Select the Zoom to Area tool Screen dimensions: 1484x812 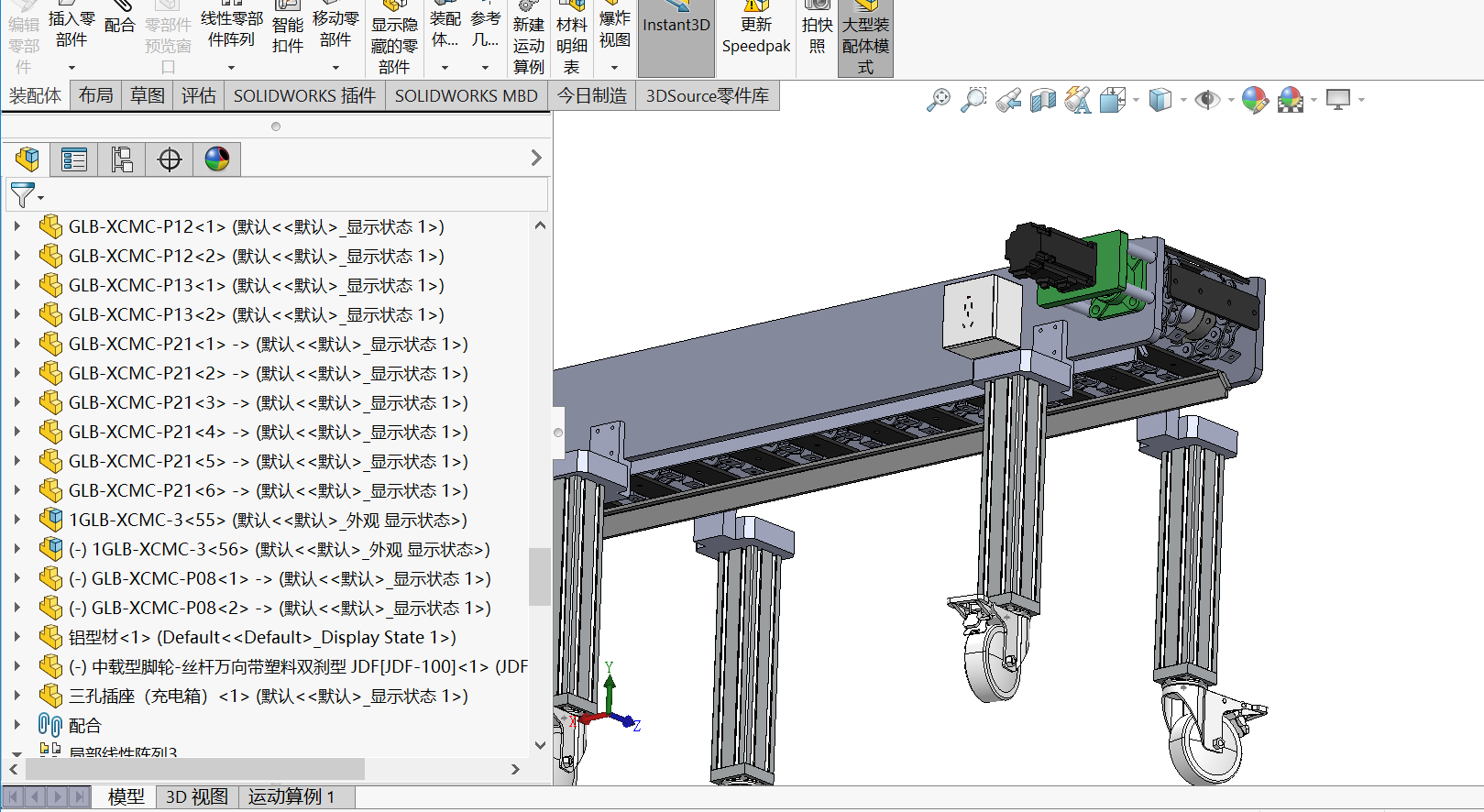click(973, 100)
